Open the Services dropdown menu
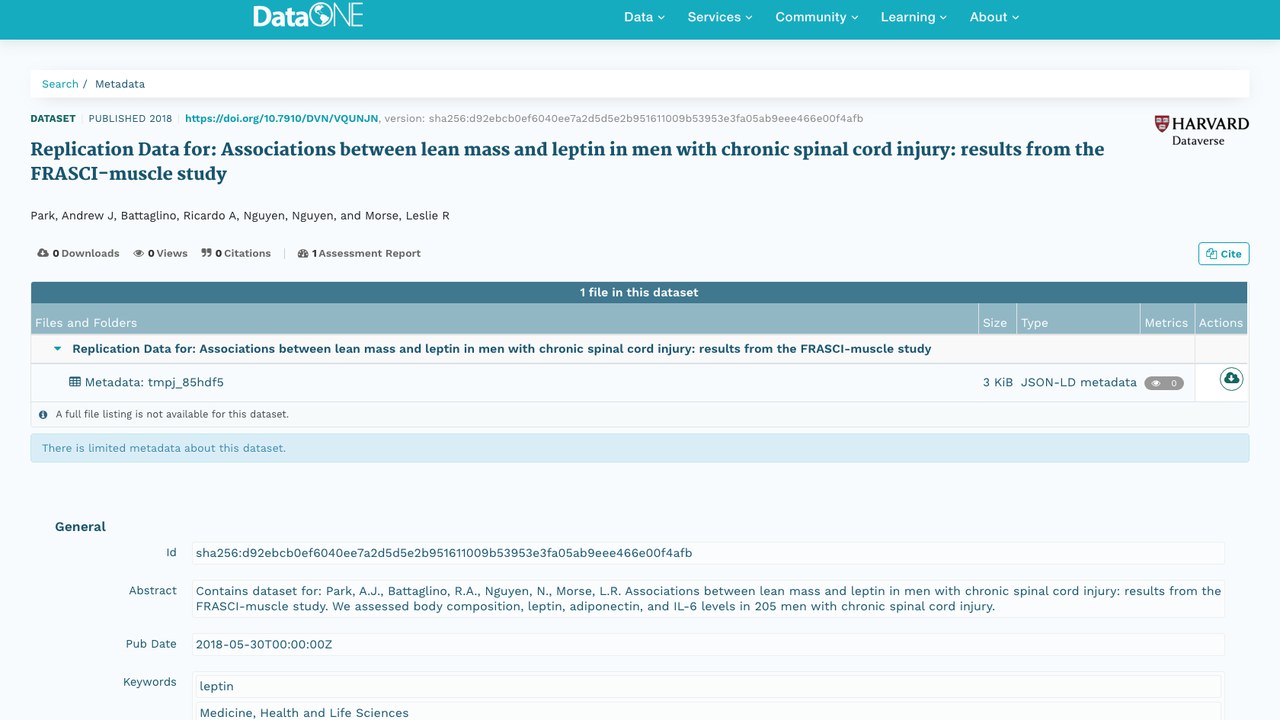The height and width of the screenshot is (720, 1280). (x=720, y=17)
